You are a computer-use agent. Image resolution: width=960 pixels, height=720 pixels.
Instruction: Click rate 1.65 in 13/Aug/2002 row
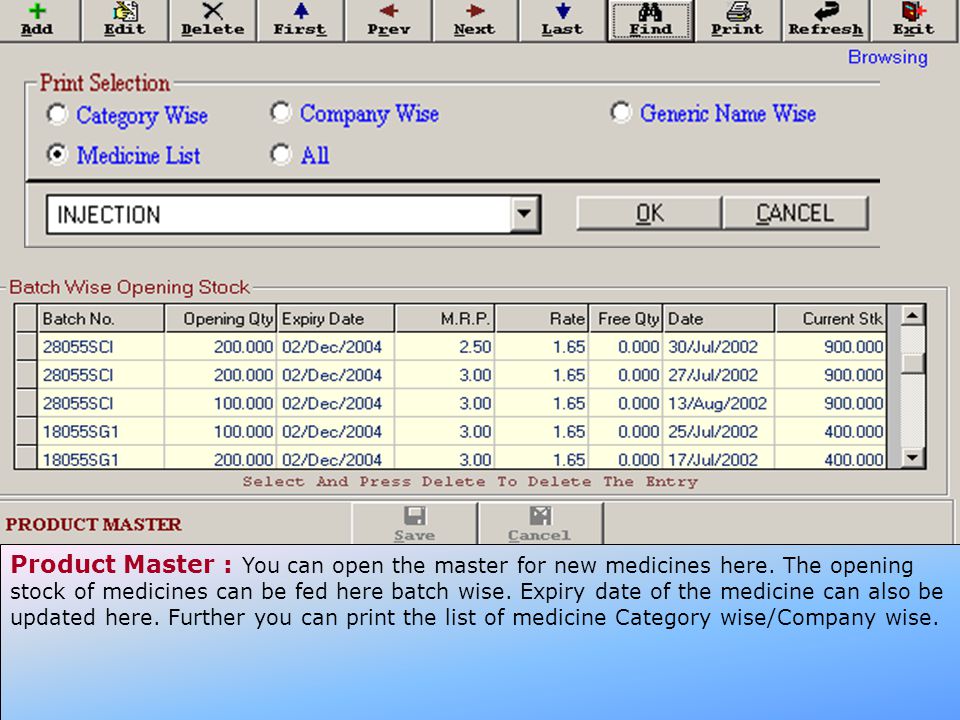pos(542,403)
